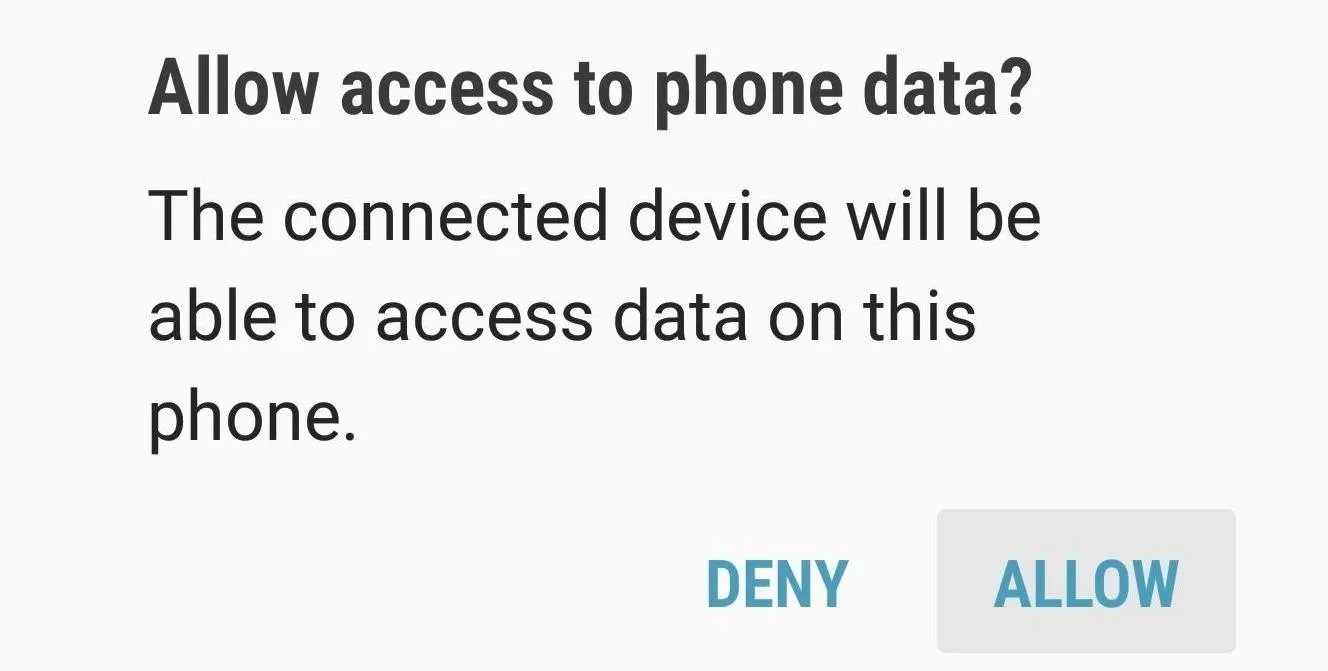The image size is (1328, 671).
Task: Choose DENY to block the connected device
Action: coord(777,583)
